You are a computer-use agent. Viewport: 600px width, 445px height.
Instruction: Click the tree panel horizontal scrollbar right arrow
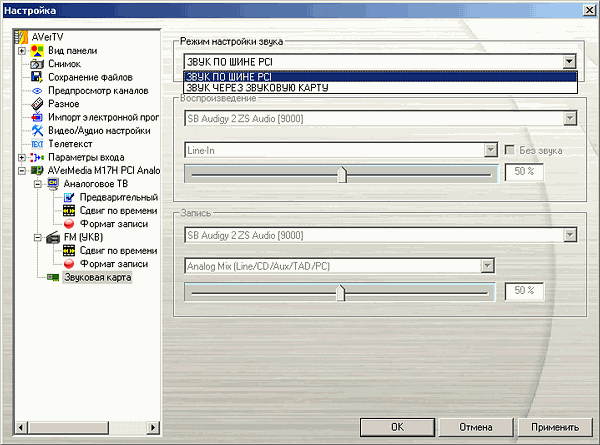153,427
